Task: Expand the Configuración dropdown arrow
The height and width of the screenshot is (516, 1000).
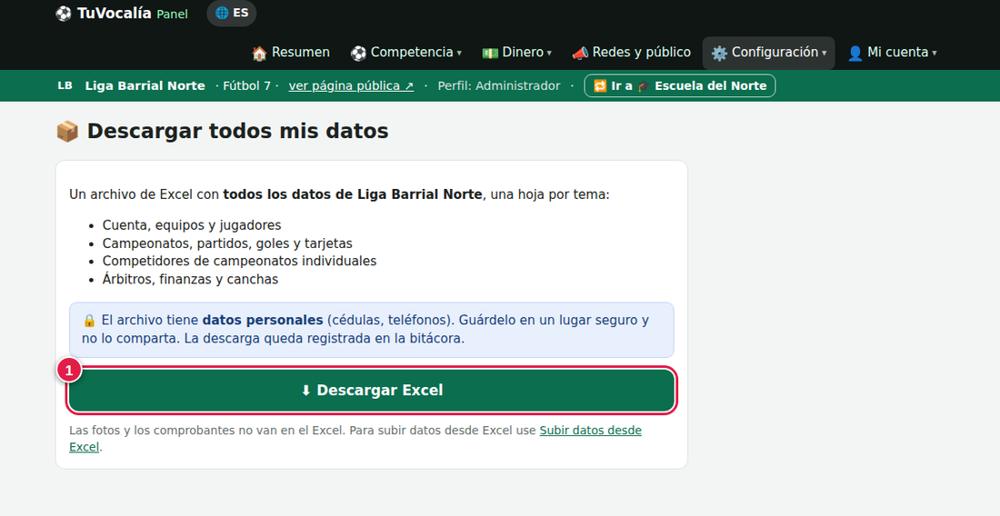Action: [824, 53]
